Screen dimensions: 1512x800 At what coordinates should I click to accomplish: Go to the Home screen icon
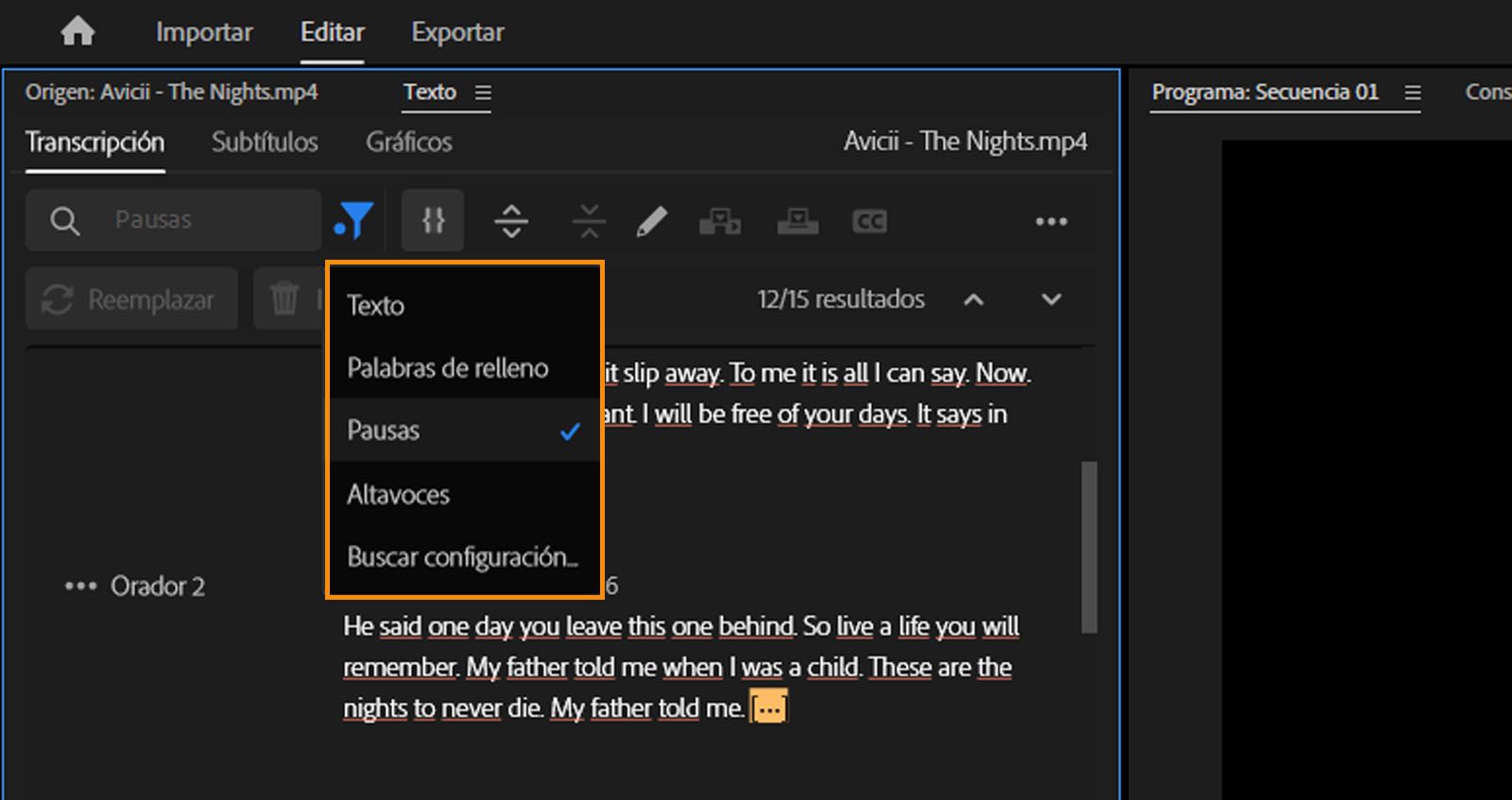77,31
